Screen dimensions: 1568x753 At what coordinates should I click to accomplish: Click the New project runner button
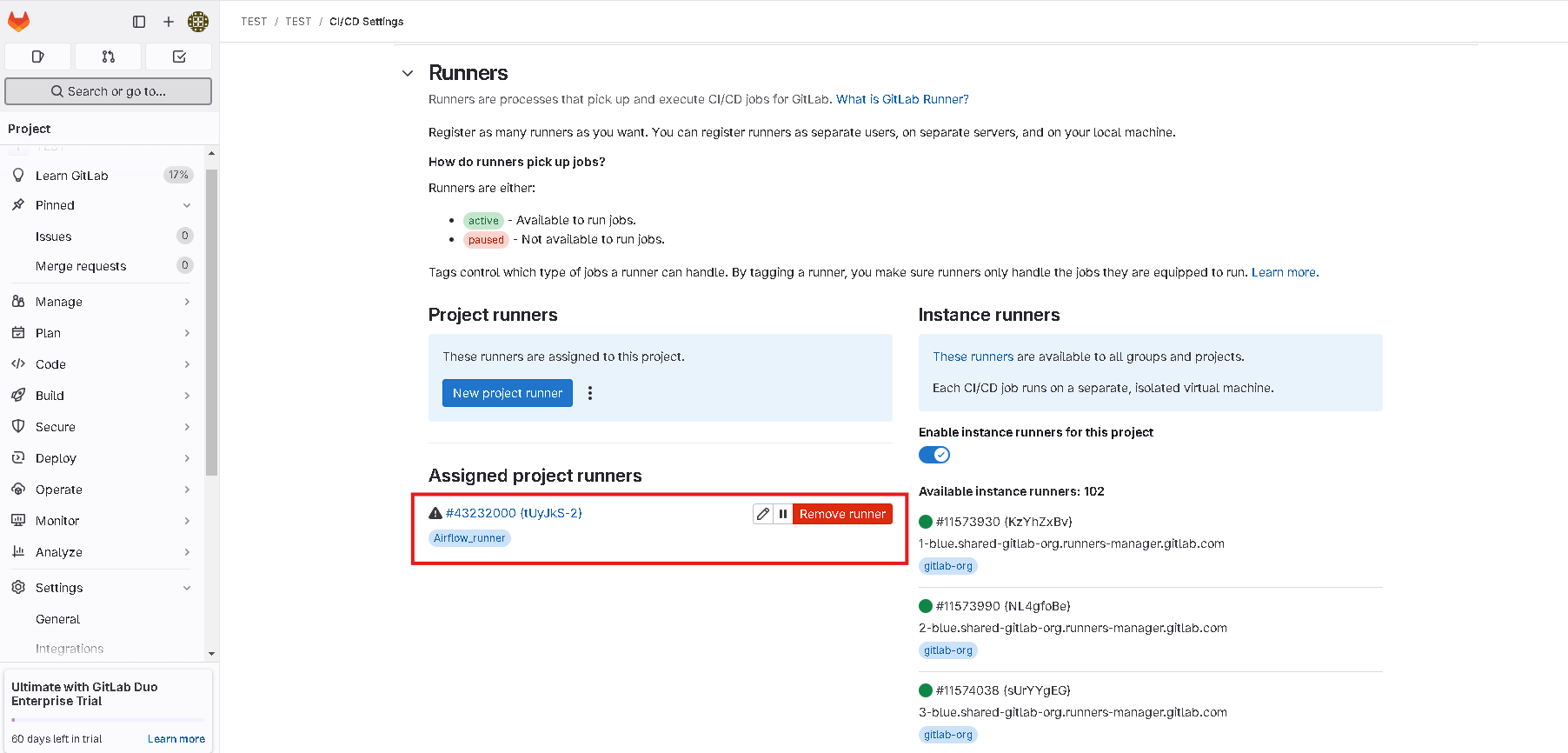point(508,393)
